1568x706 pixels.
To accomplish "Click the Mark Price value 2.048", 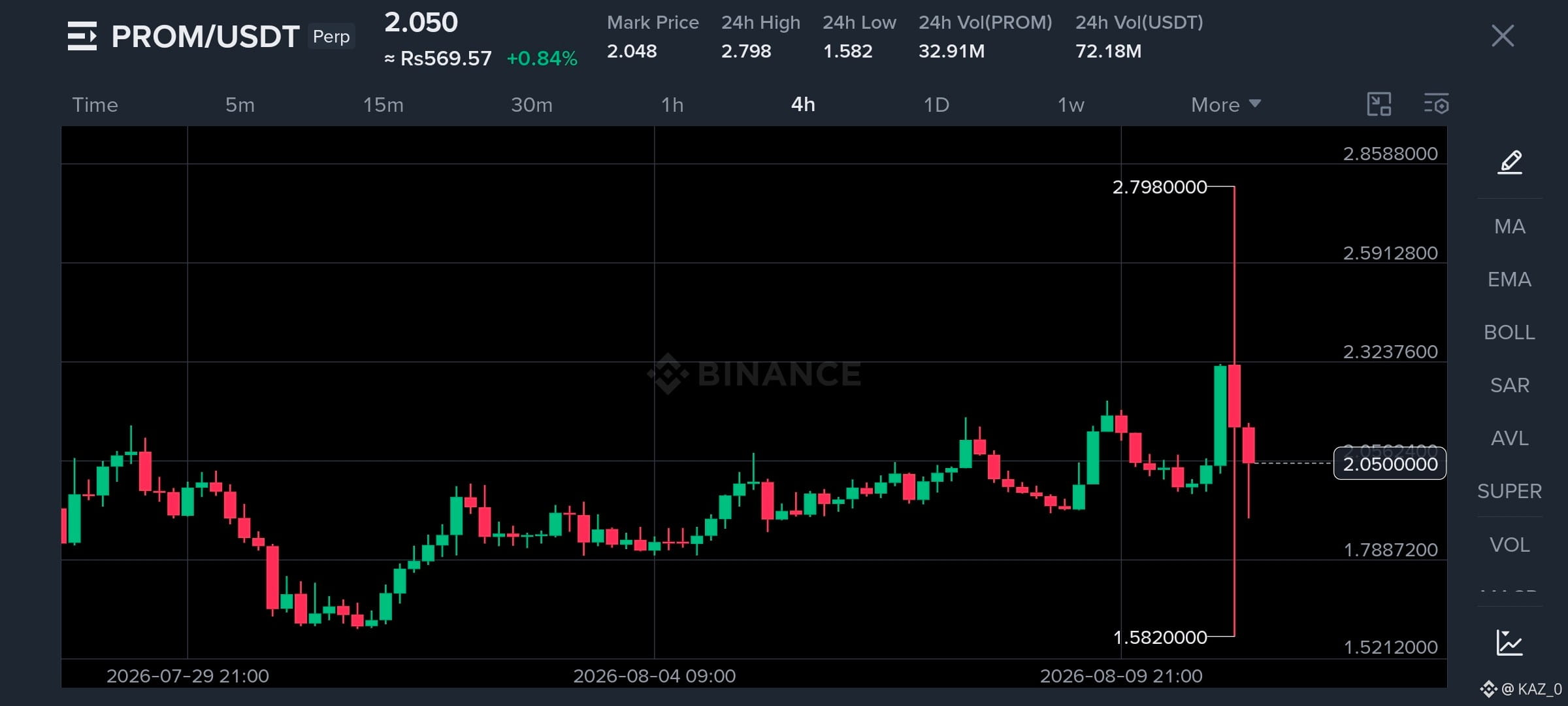I will coord(632,51).
